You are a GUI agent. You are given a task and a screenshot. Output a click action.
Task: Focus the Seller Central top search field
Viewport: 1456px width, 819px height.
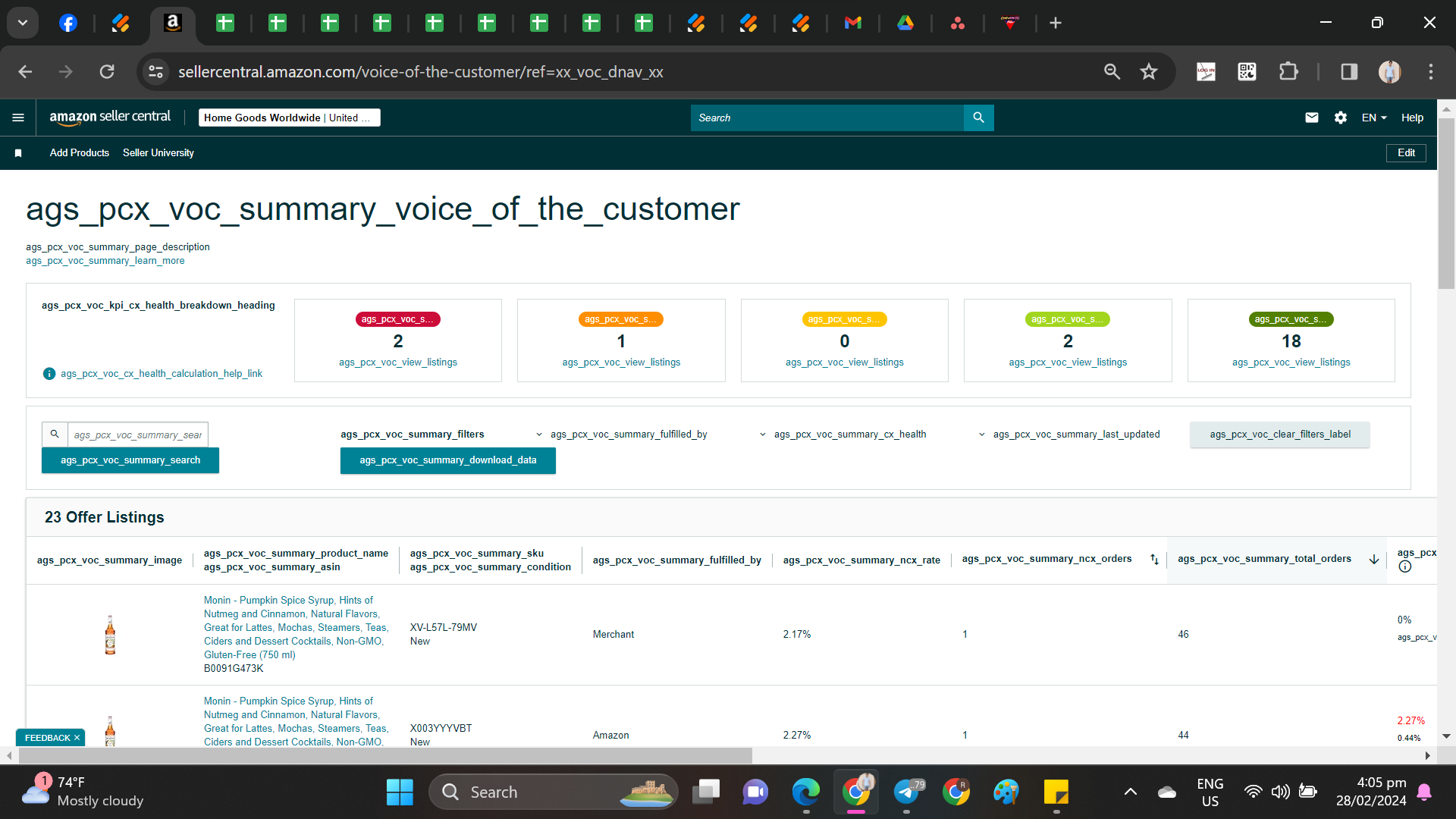[x=827, y=118]
